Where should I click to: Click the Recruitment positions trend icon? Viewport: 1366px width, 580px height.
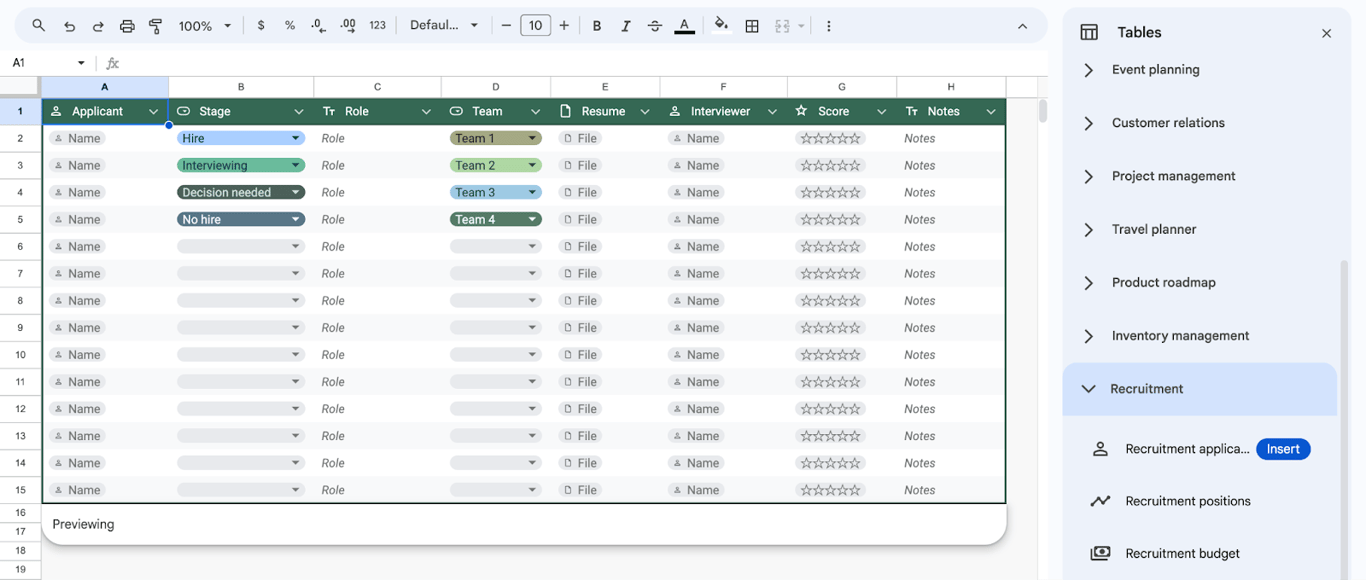[x=1100, y=501]
